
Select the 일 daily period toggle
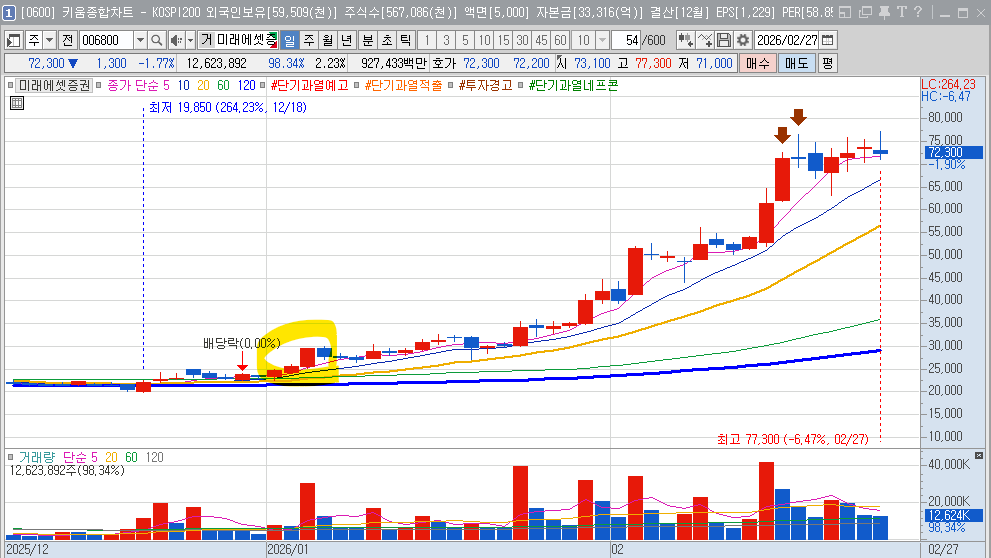coord(289,40)
